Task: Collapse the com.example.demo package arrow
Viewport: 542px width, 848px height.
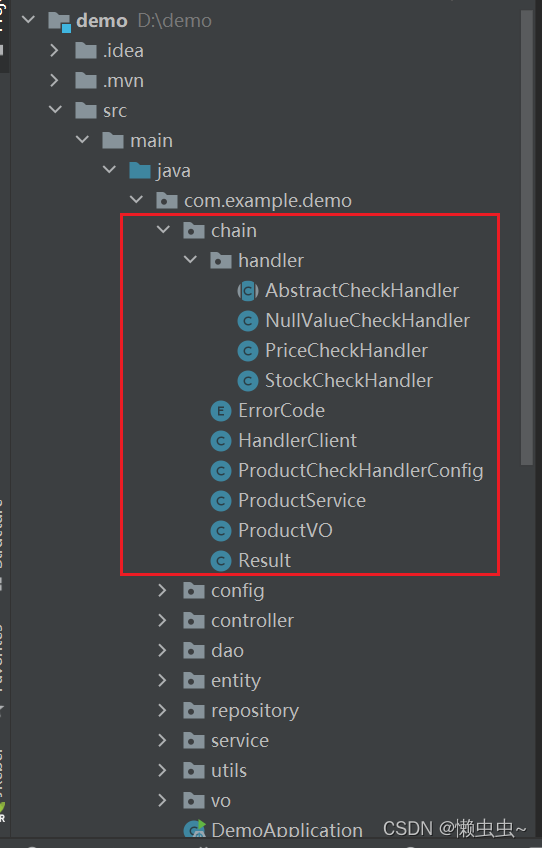Action: [x=136, y=200]
